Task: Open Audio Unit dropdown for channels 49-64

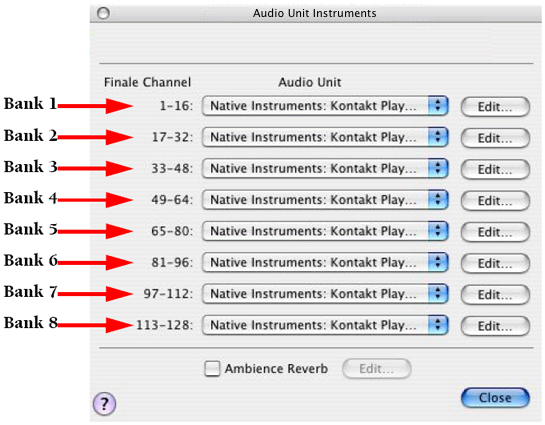Action: point(325,199)
